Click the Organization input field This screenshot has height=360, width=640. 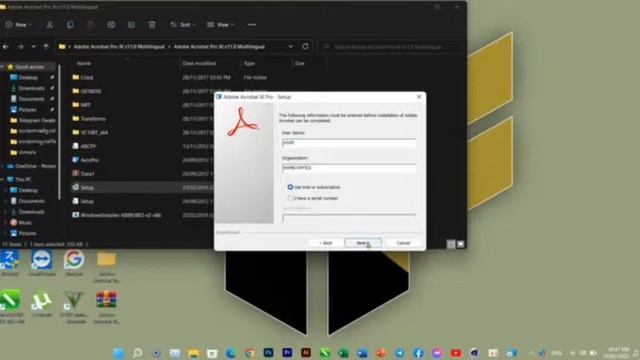pos(349,168)
